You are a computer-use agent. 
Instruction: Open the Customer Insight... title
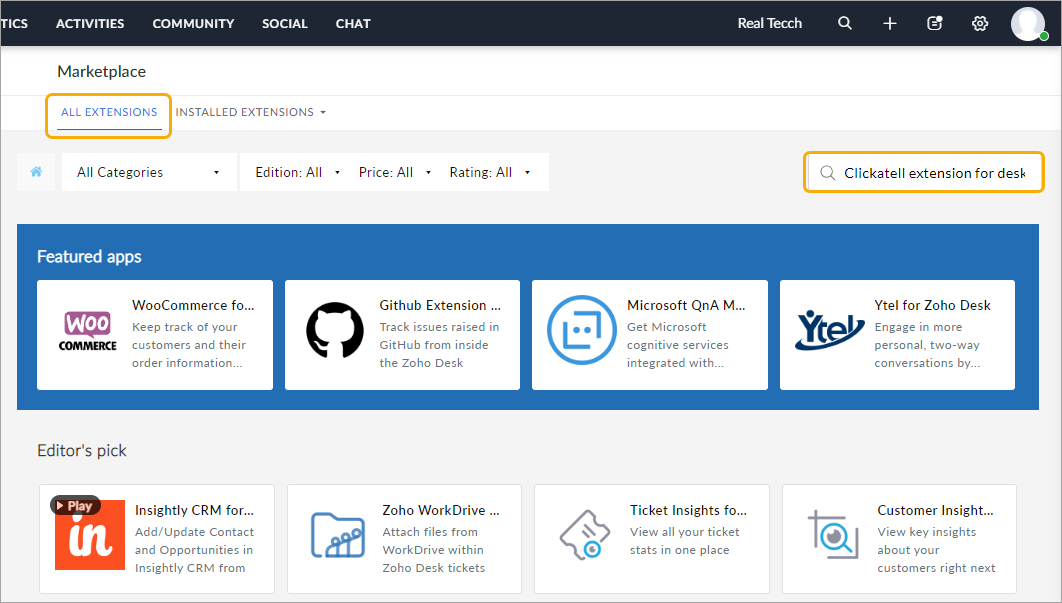pyautogui.click(x=935, y=510)
